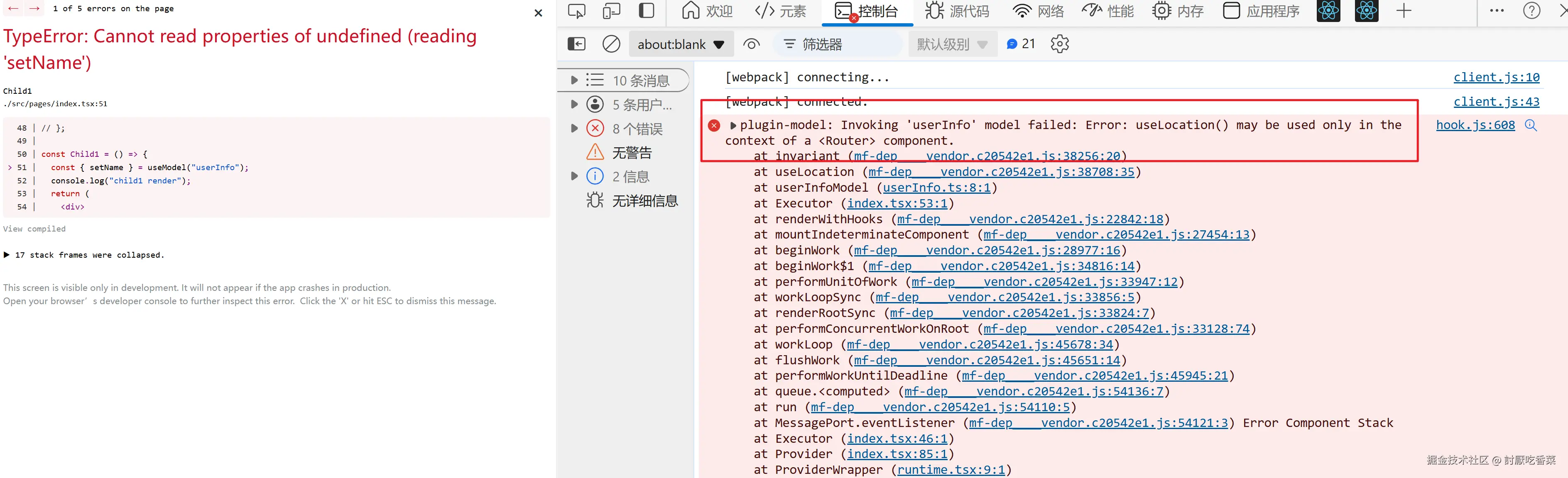Click the add tab plus icon
1568x478 pixels.
(x=1404, y=11)
